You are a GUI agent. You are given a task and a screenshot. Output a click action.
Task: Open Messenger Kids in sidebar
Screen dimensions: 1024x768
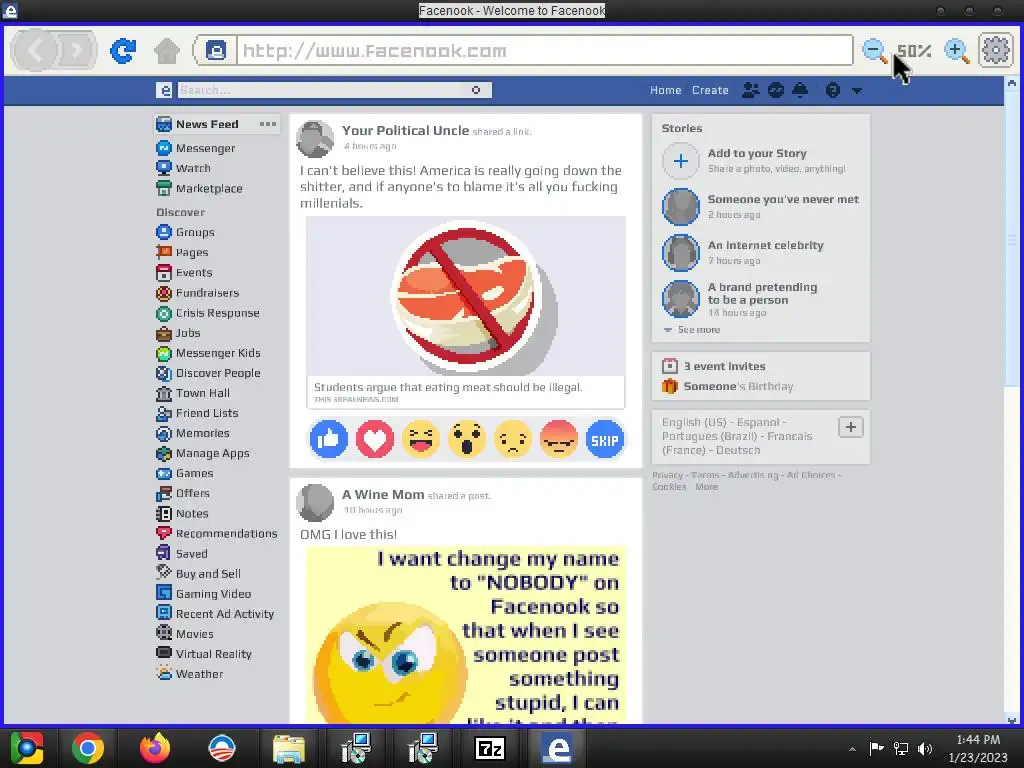coord(208,353)
